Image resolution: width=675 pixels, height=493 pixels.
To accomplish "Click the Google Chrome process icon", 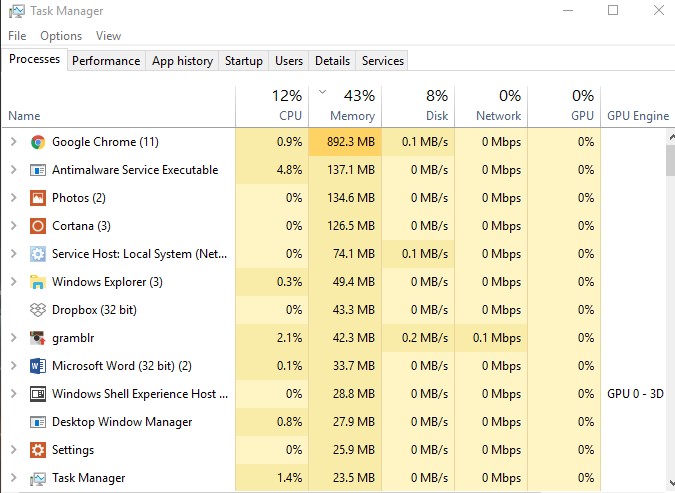I will click(x=38, y=142).
